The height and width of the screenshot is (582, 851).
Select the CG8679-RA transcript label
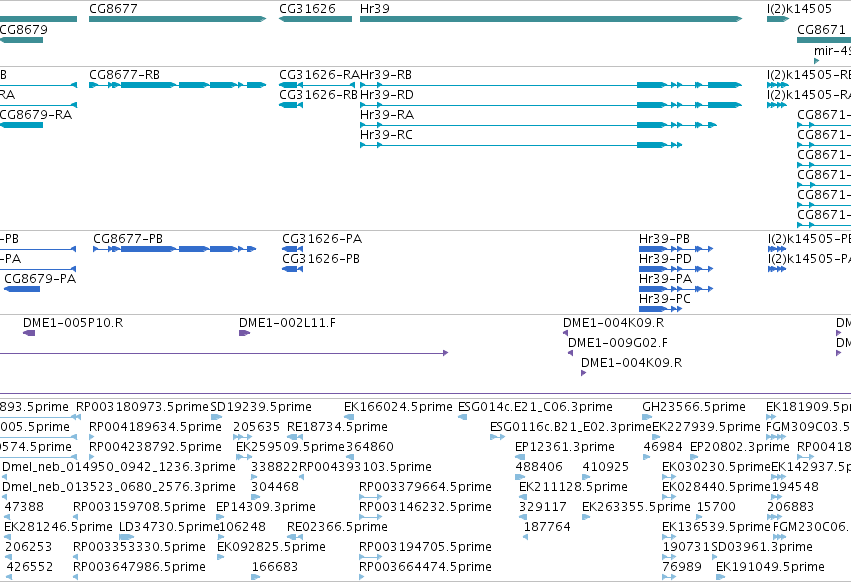36,115
